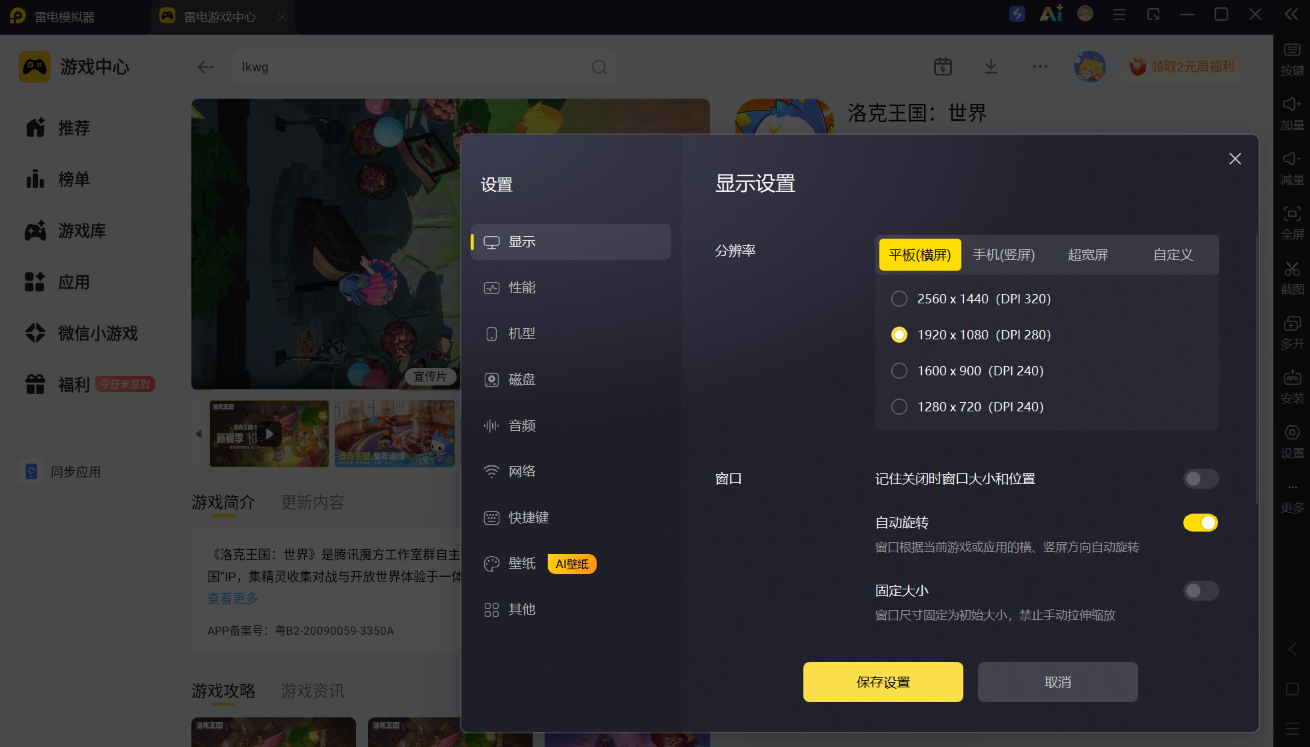Click 同步应用 in the sidebar
The image size is (1310, 747).
pos(63,471)
